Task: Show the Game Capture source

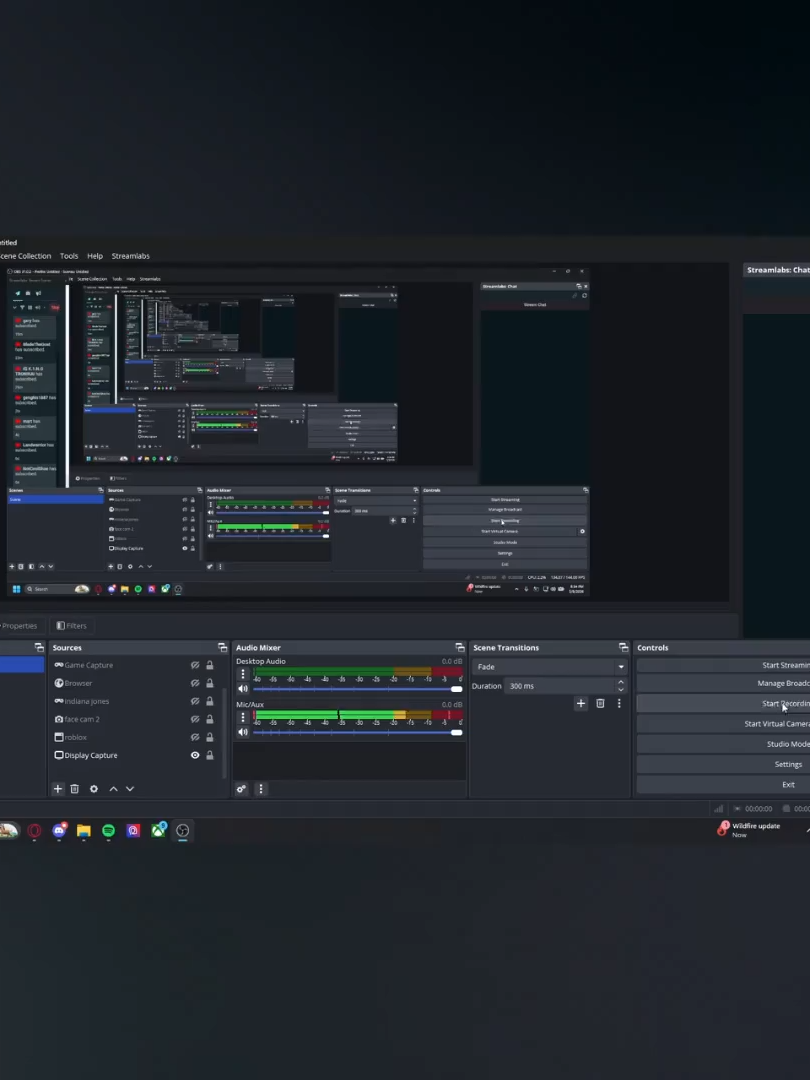Action: pos(195,665)
